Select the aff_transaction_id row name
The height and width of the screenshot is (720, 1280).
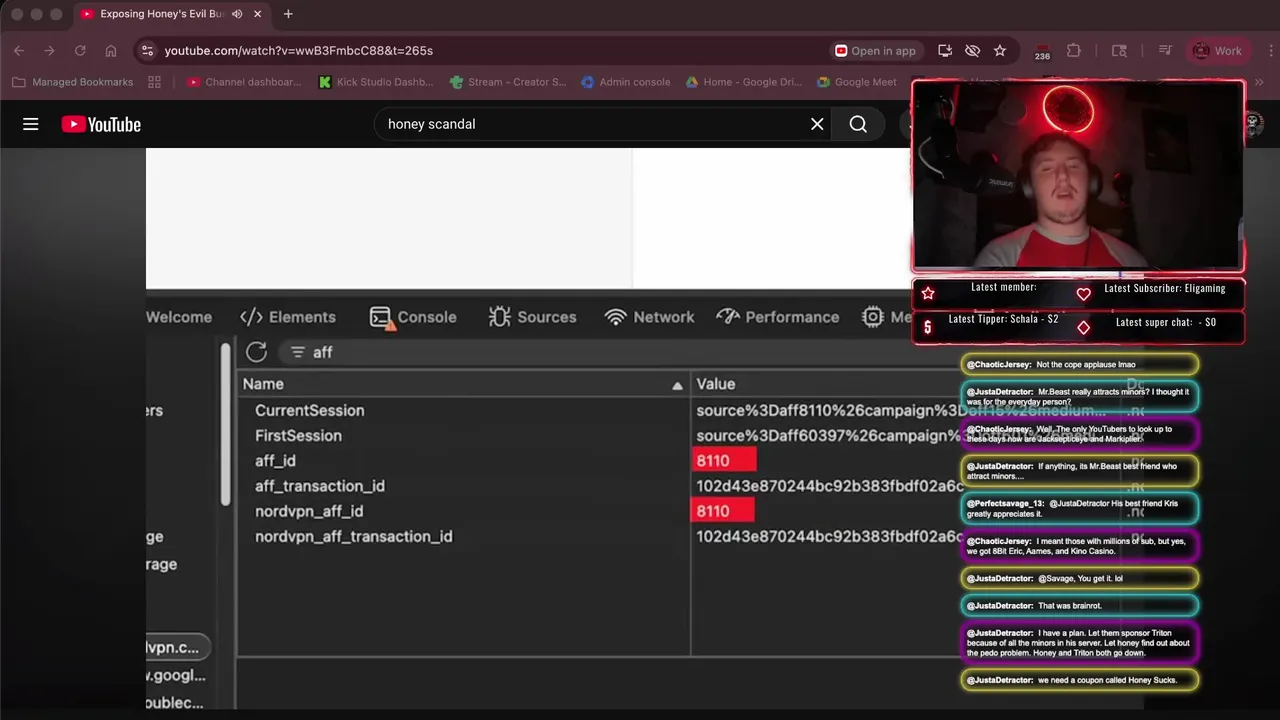[x=320, y=486]
